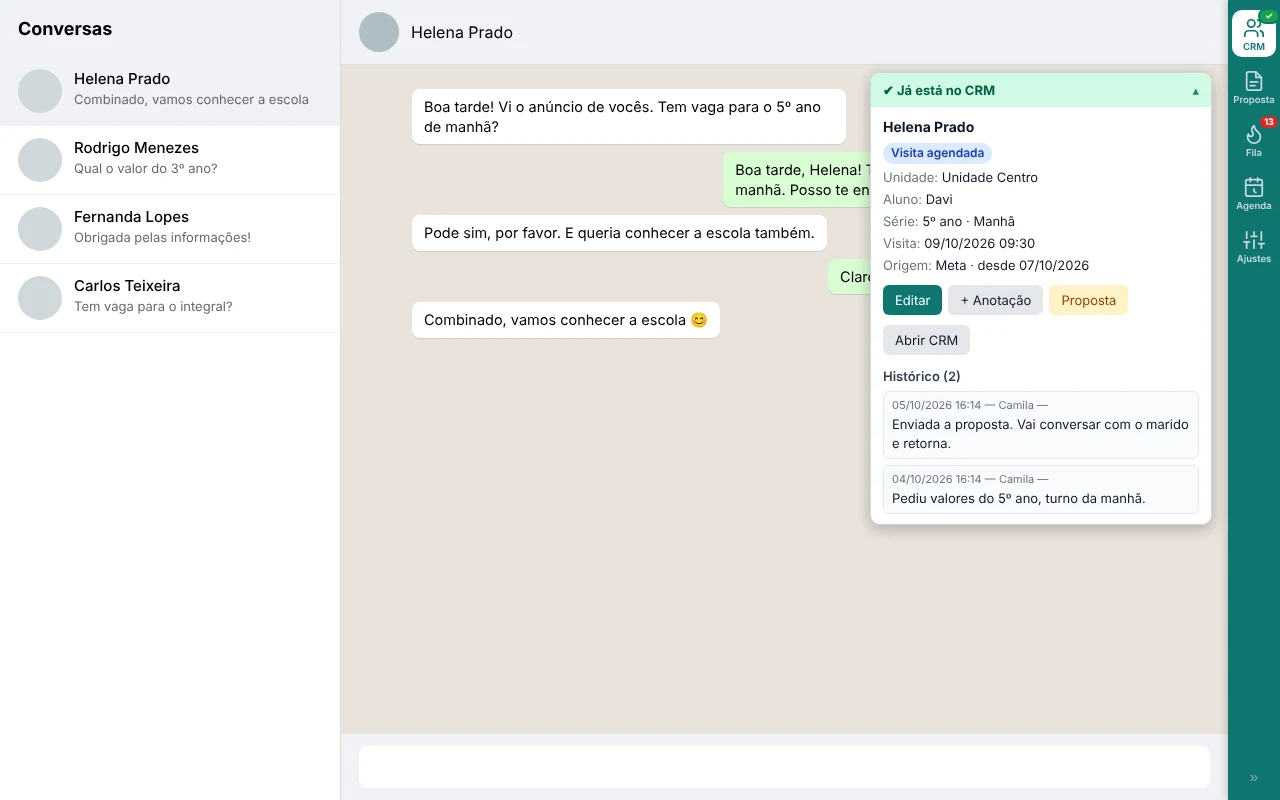The height and width of the screenshot is (800, 1280).
Task: Click Helena Prado's avatar in chat header
Action: pyautogui.click(x=379, y=32)
